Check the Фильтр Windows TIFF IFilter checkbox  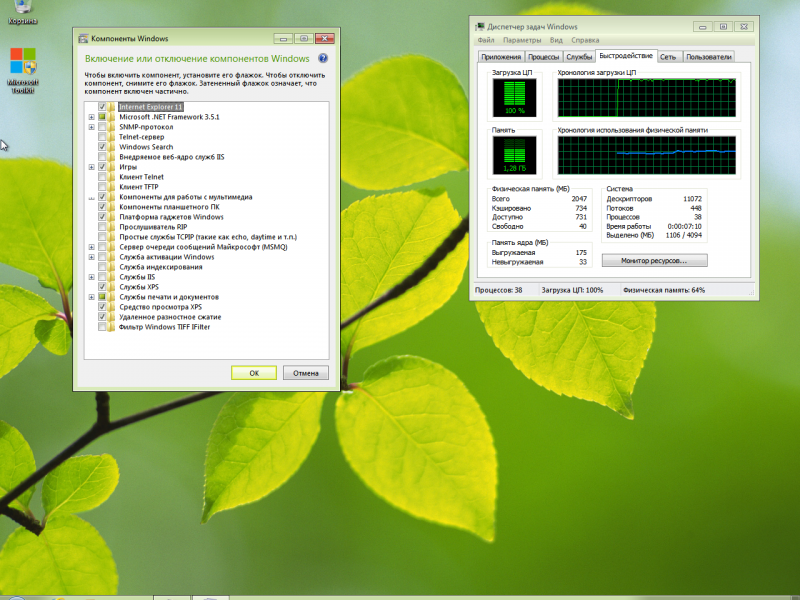[102, 327]
